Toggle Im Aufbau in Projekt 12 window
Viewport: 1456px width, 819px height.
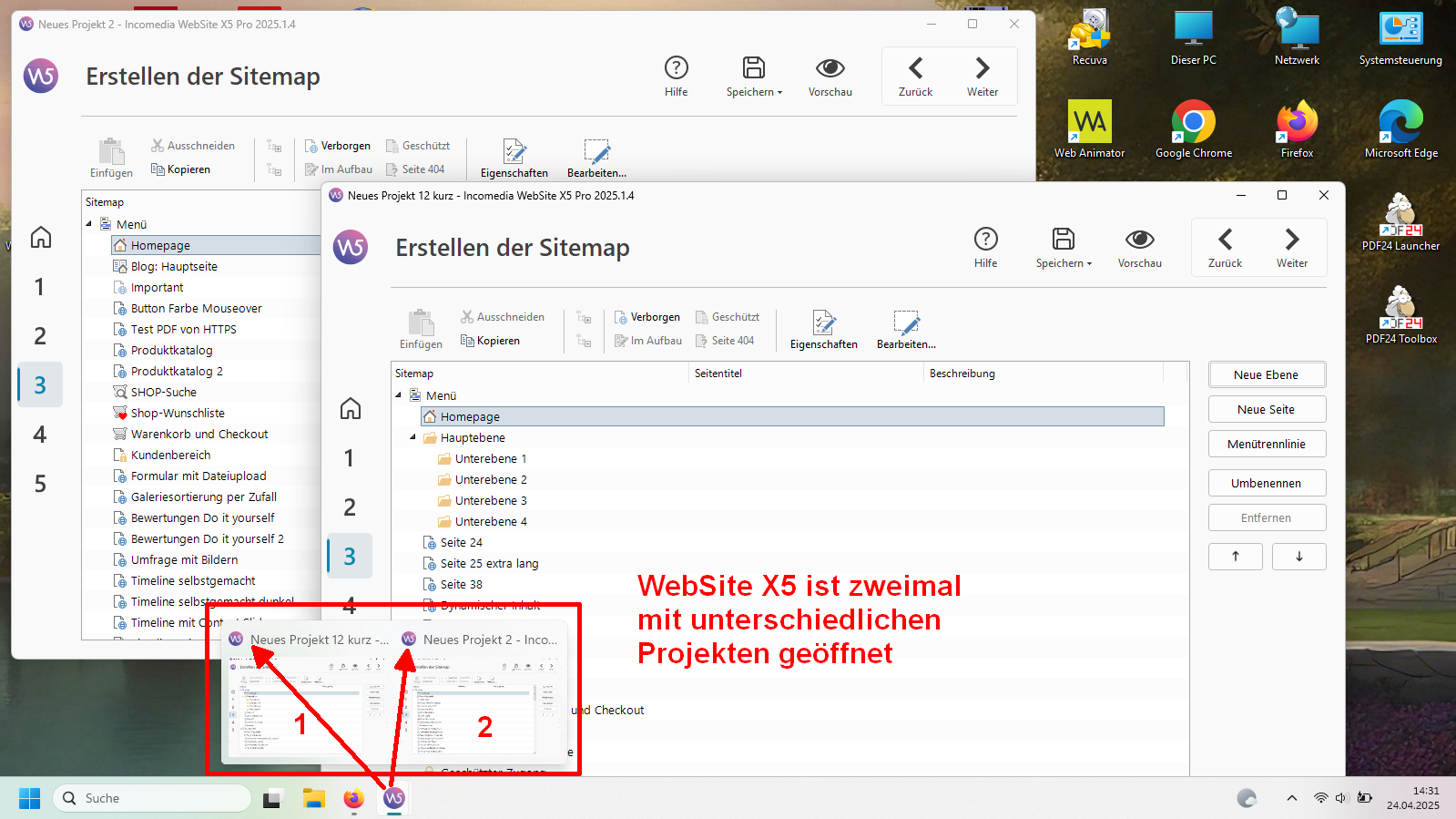coord(647,341)
